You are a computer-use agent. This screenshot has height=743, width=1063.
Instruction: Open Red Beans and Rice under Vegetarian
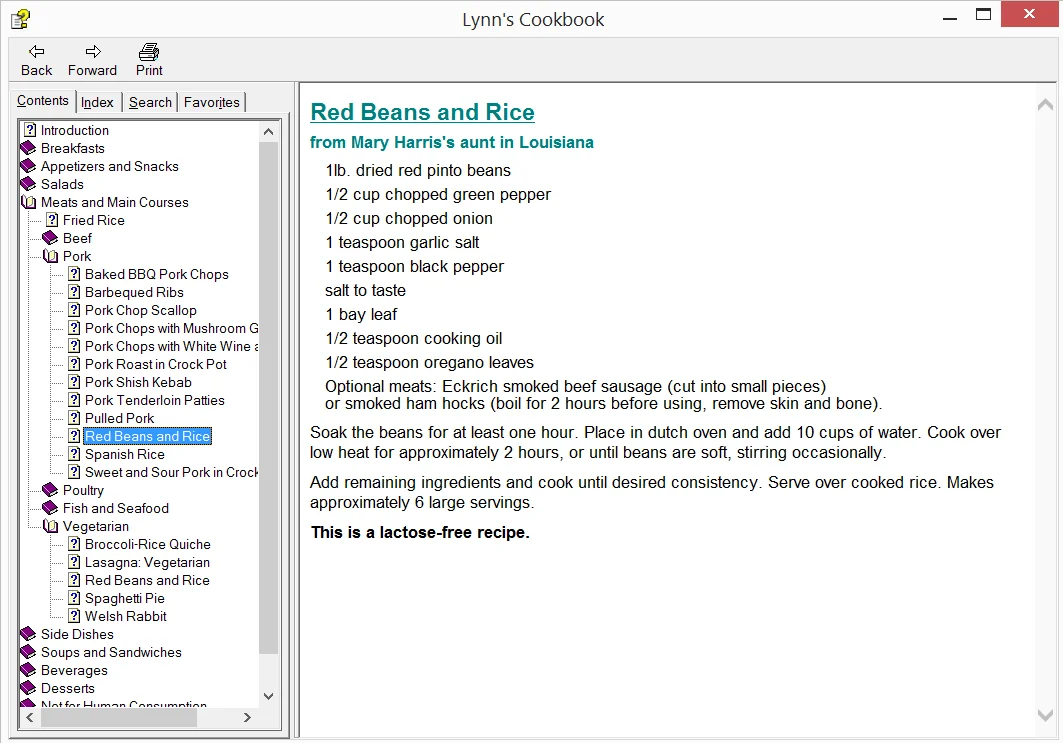coord(147,580)
